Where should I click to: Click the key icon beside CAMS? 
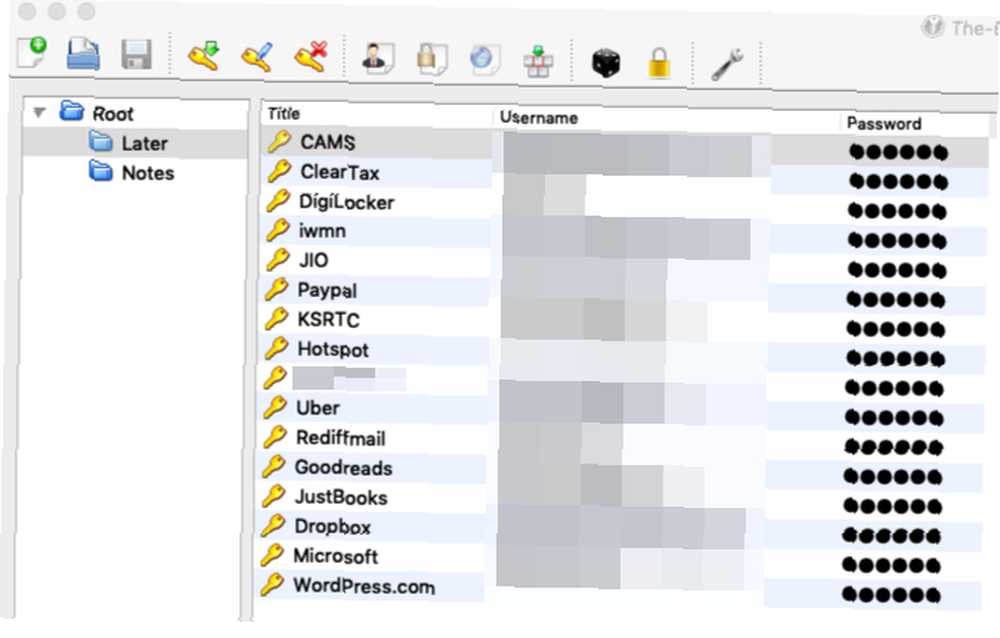point(279,142)
